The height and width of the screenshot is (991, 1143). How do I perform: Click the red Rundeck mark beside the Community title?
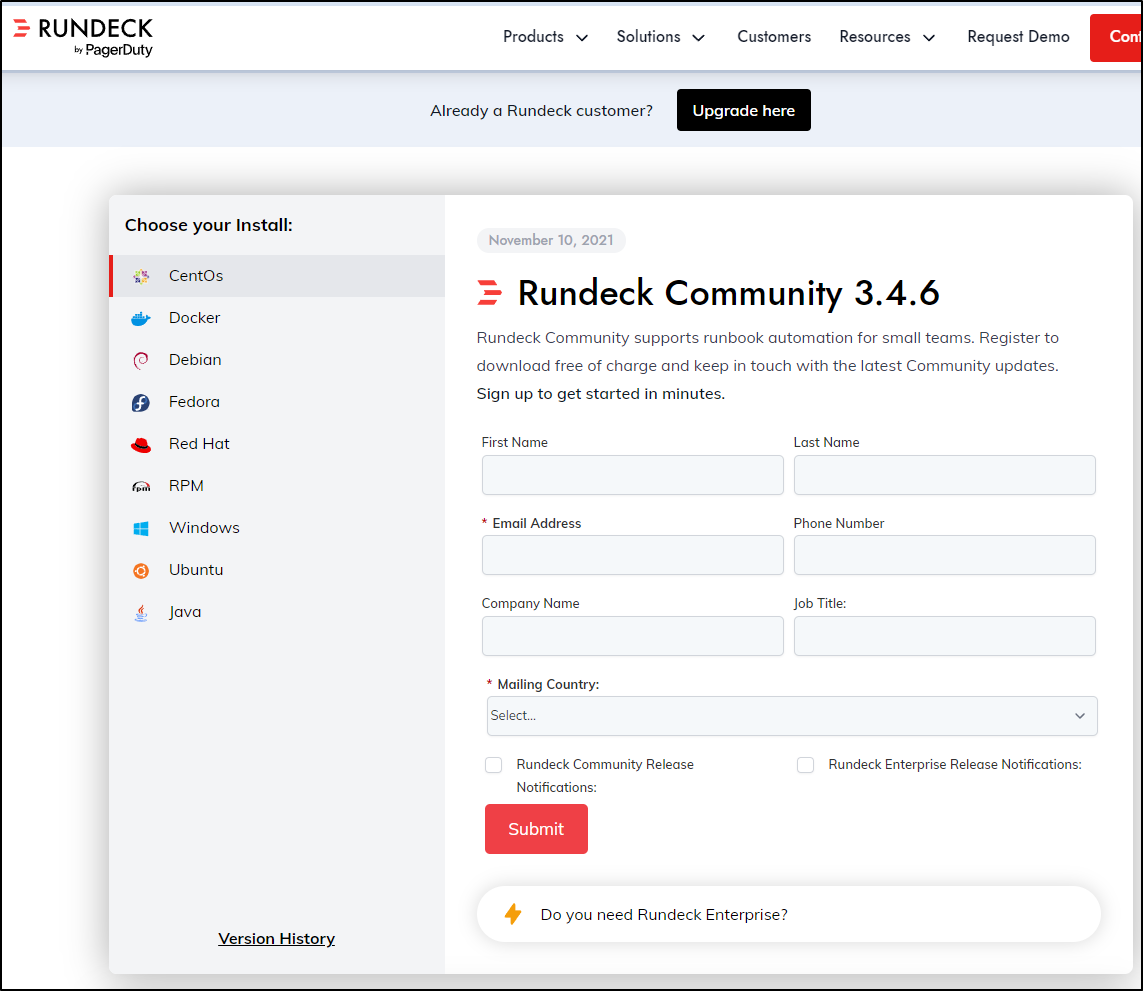pos(489,292)
